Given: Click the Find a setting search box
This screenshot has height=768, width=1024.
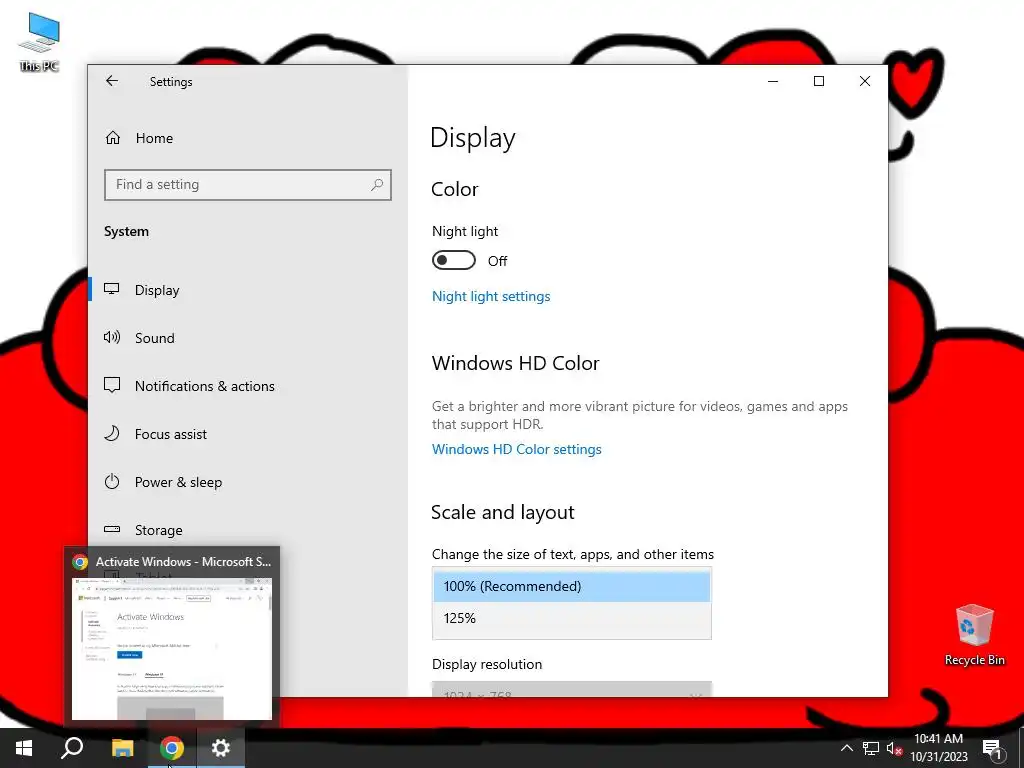Looking at the screenshot, I should coord(248,185).
